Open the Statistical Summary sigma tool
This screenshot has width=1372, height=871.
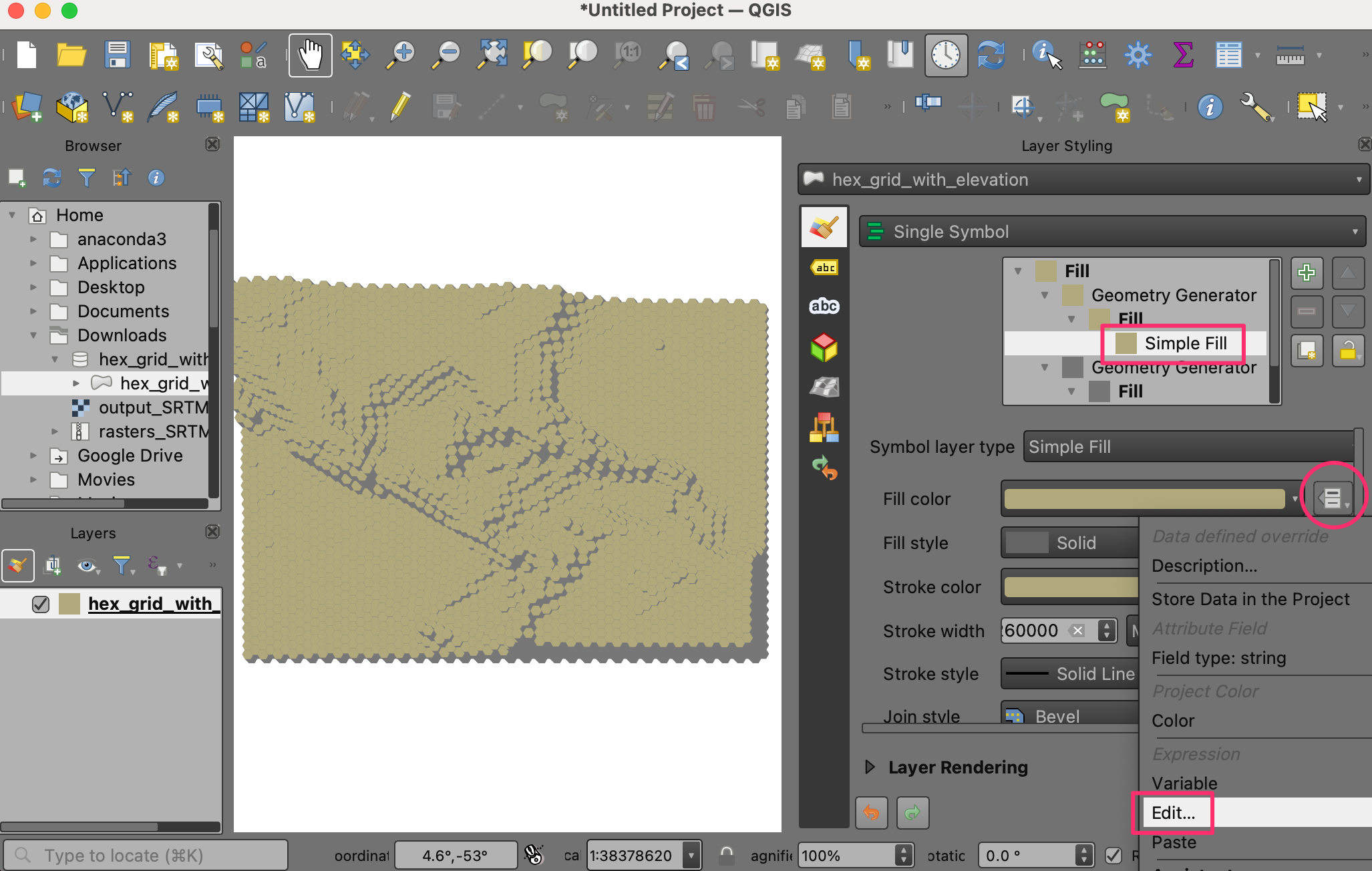(1182, 55)
